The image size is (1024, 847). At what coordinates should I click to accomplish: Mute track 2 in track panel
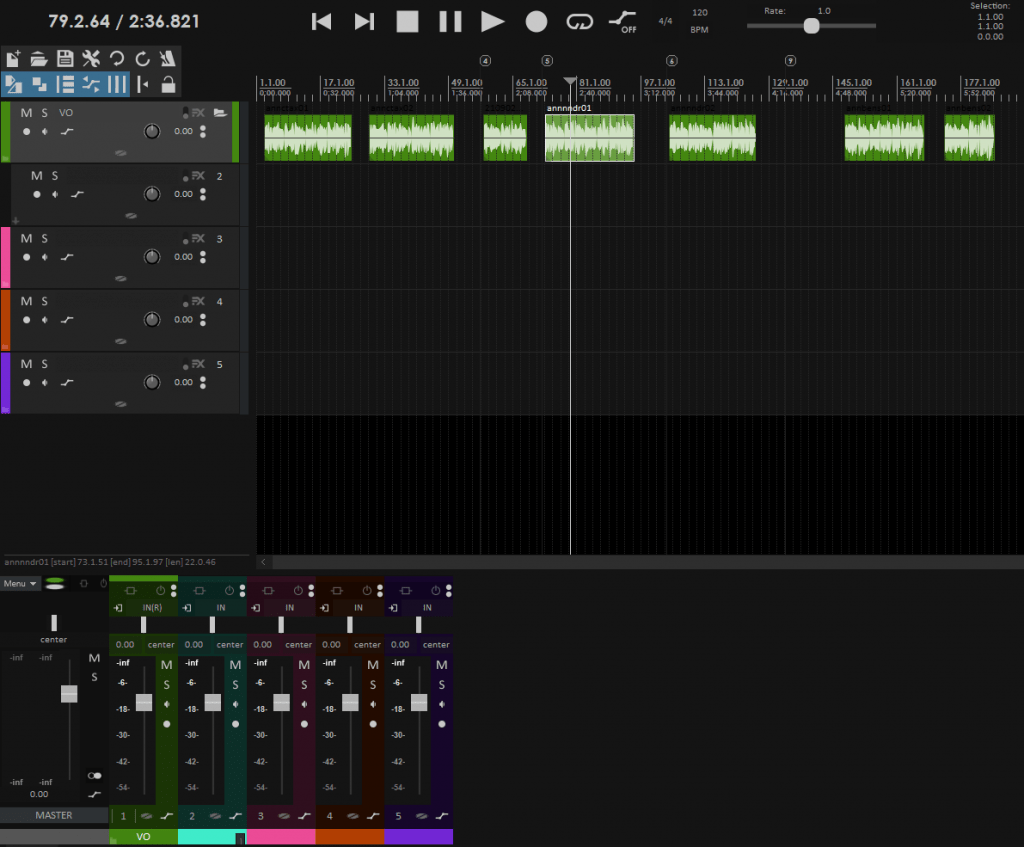coord(37,176)
